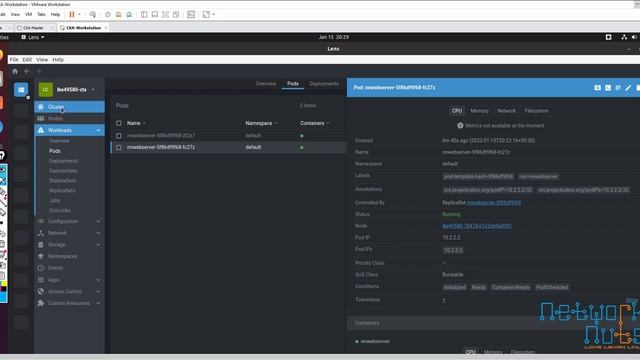
Task: Show the Network metrics tab
Action: (x=507, y=111)
